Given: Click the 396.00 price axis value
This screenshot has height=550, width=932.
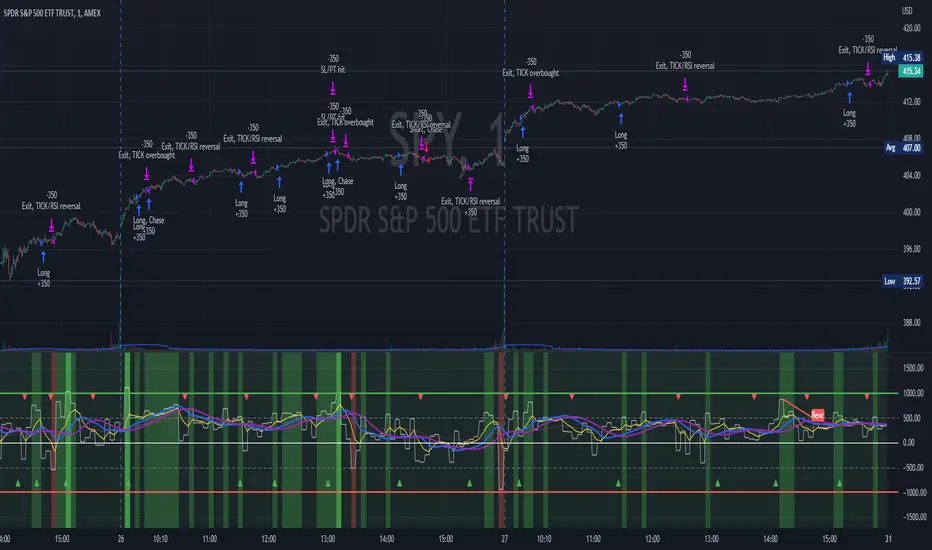Looking at the screenshot, I should [911, 249].
